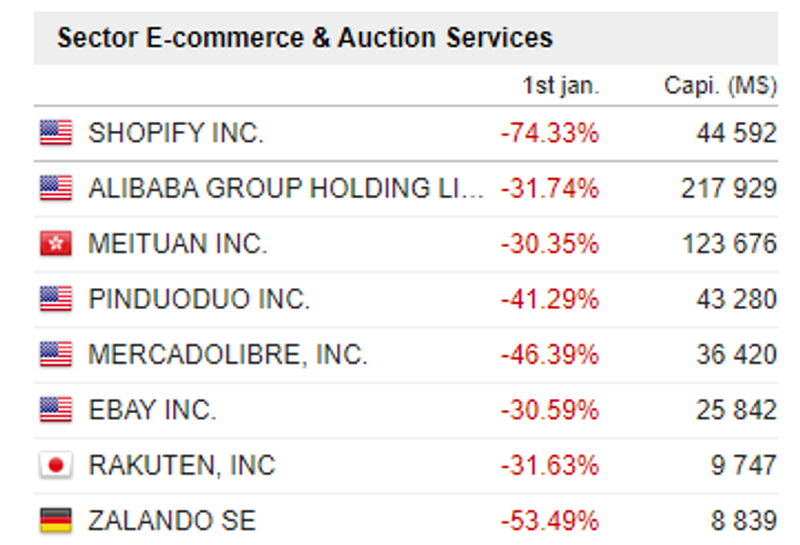The width and height of the screenshot is (800, 545).
Task: Open the EBAY INC. link
Action: (x=152, y=410)
